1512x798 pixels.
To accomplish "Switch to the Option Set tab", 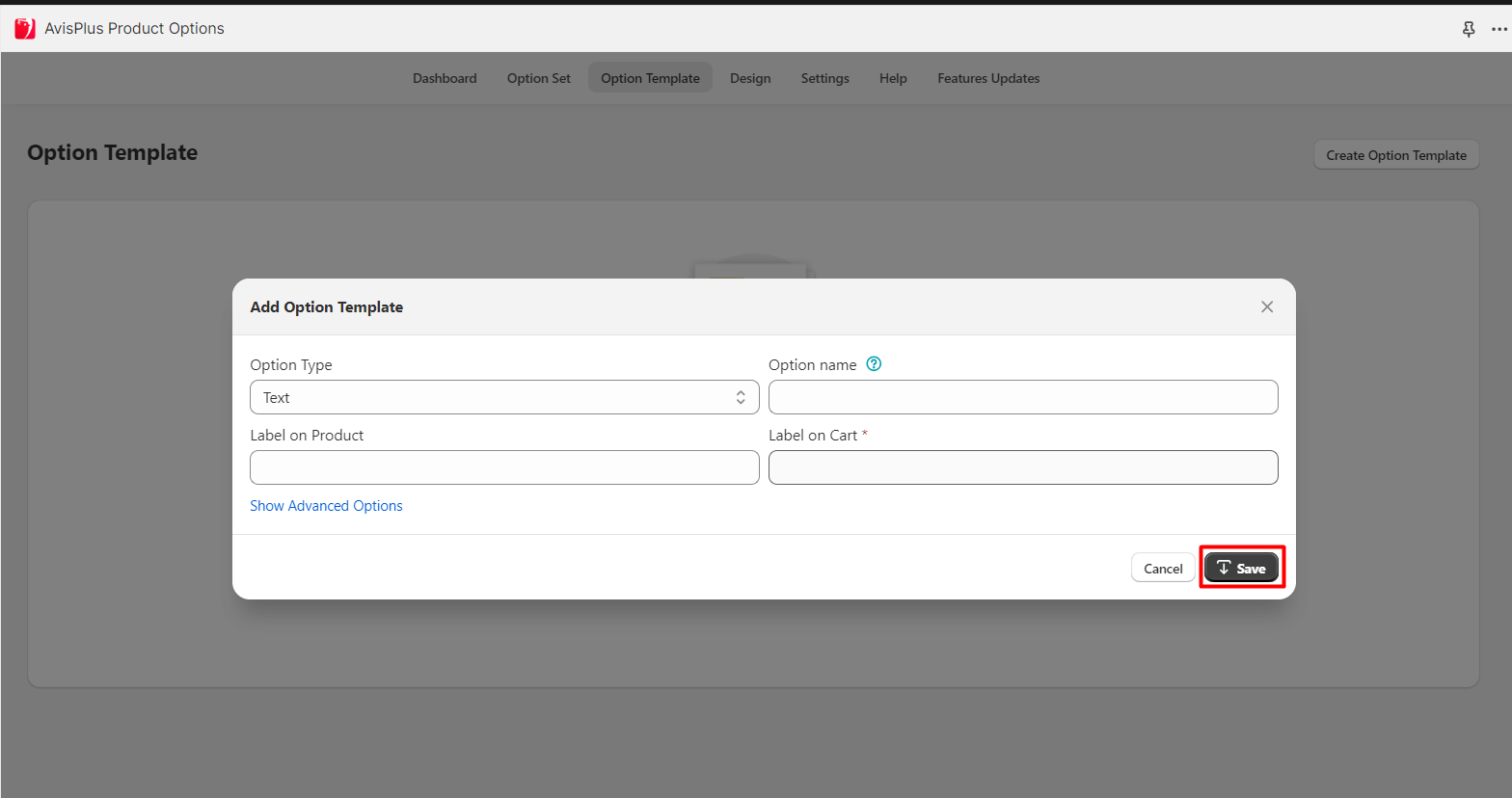I will 538,78.
